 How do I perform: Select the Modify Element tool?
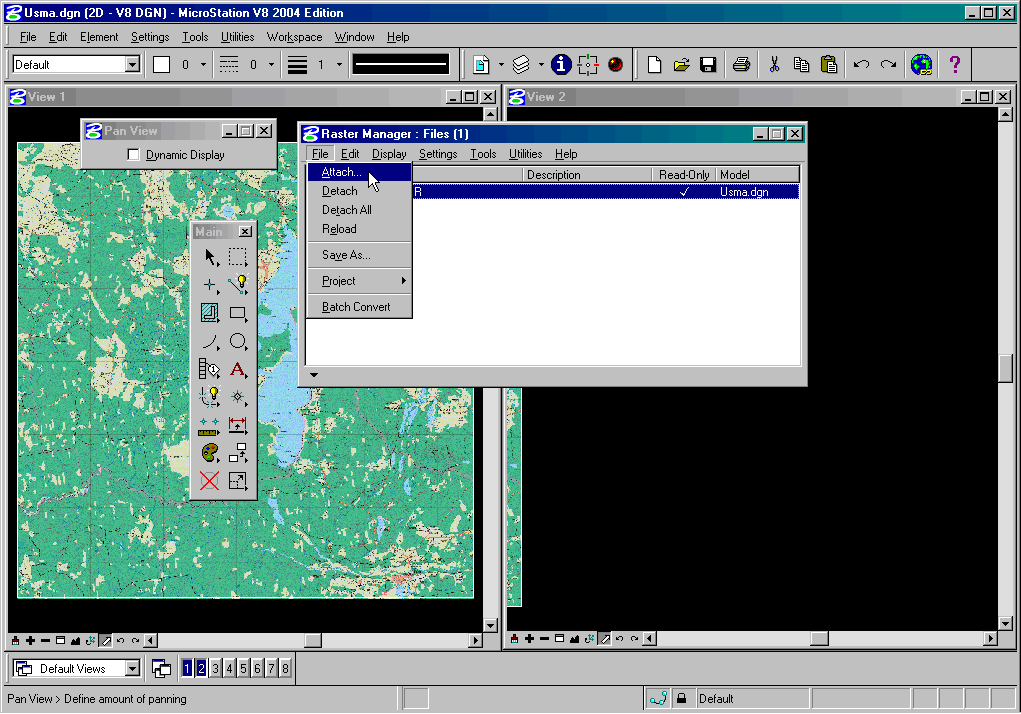tap(238, 481)
